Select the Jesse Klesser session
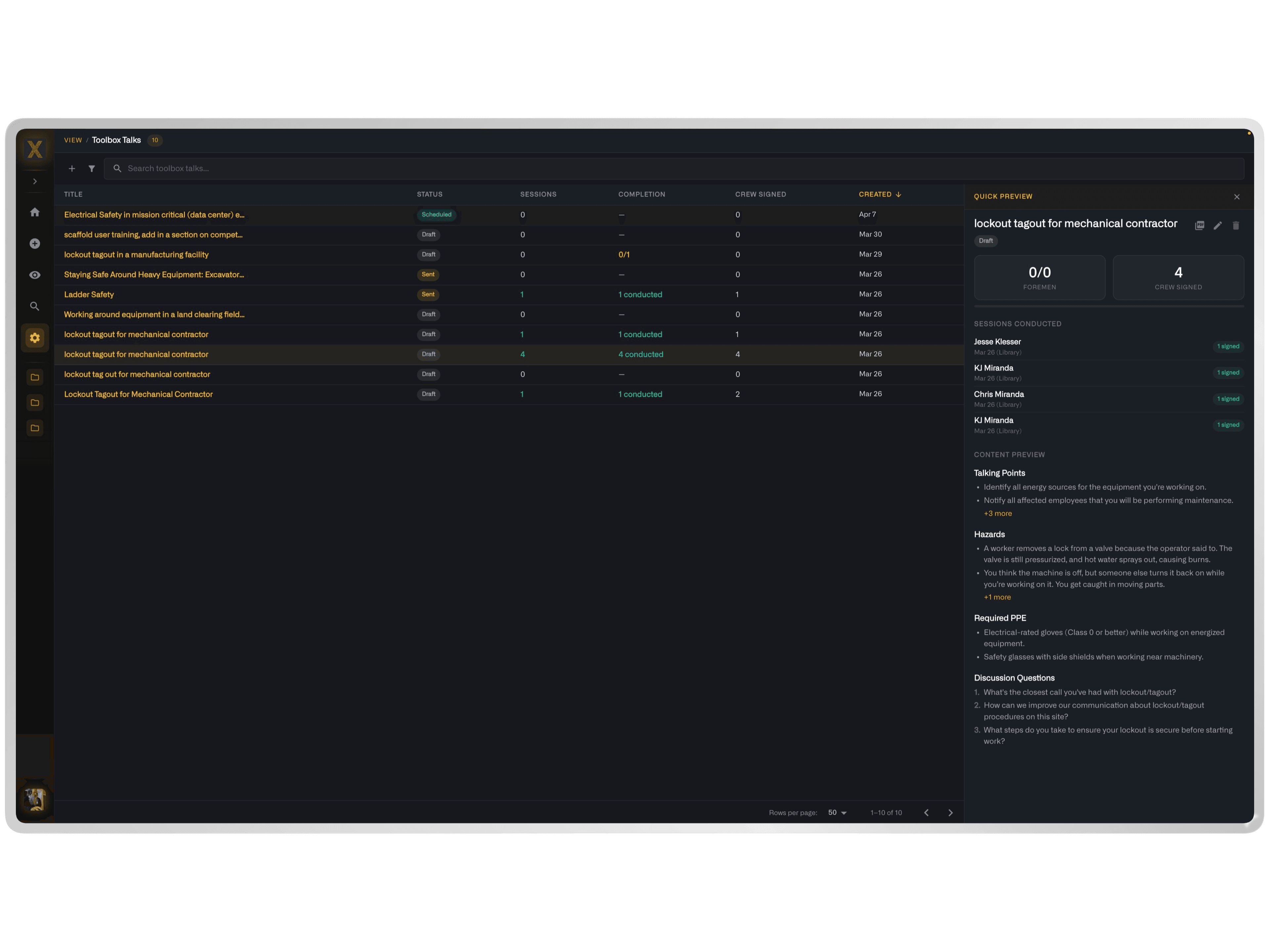 pos(1109,347)
